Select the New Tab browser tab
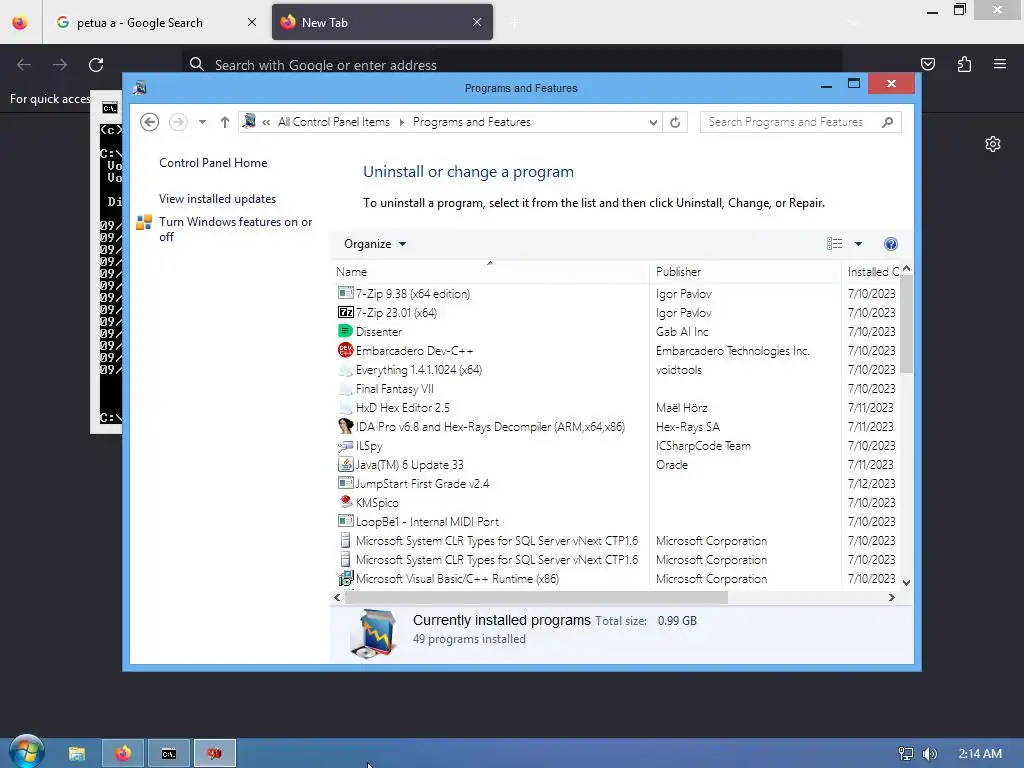 [382, 23]
